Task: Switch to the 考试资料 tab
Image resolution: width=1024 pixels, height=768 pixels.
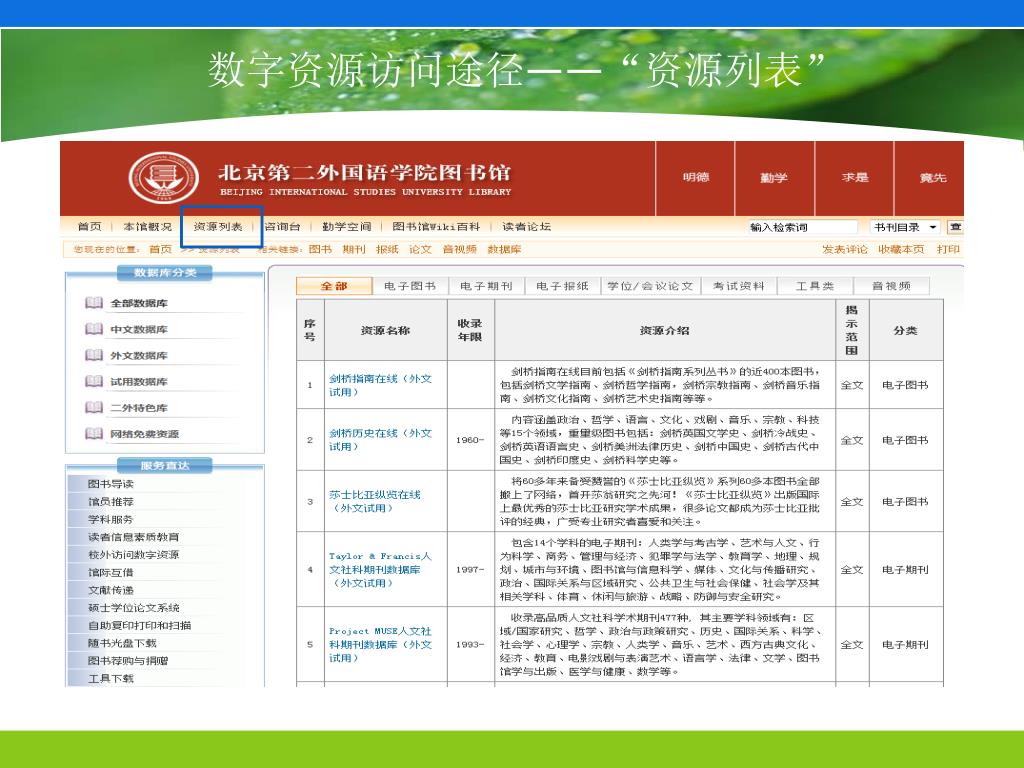Action: point(739,286)
